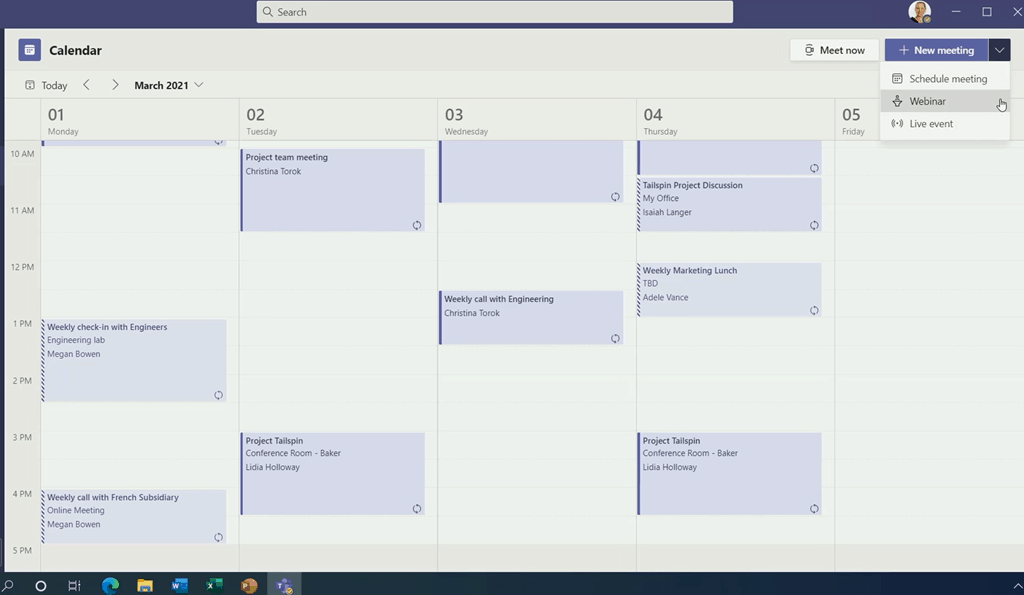This screenshot has height=595, width=1024.
Task: Open the user profile avatar
Action: 919,12
